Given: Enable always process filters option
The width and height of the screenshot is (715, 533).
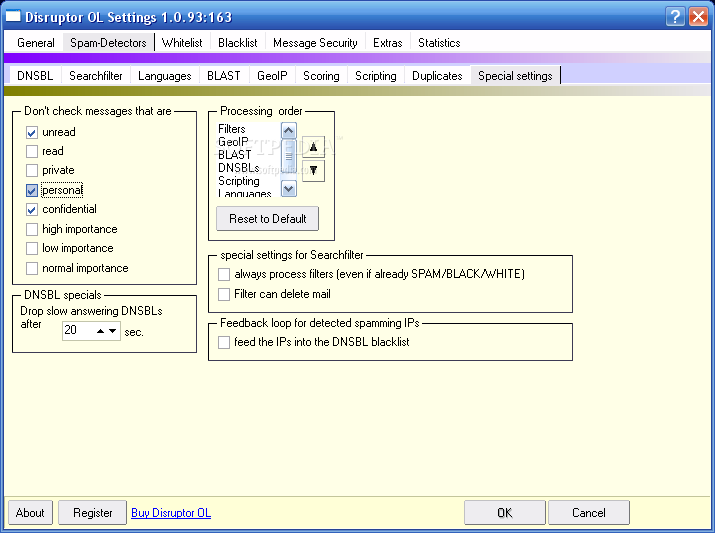Looking at the screenshot, I should (224, 274).
